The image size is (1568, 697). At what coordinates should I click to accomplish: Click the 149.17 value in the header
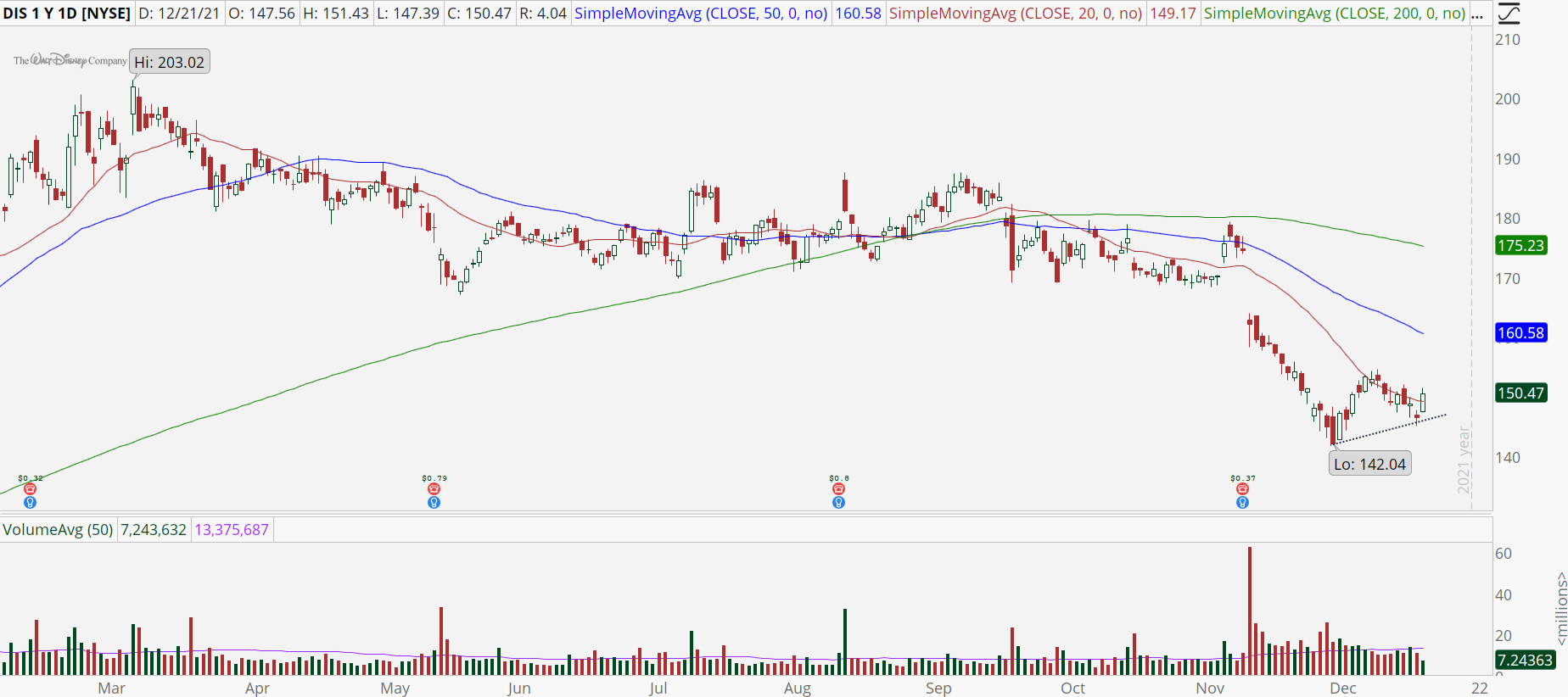1173,14
